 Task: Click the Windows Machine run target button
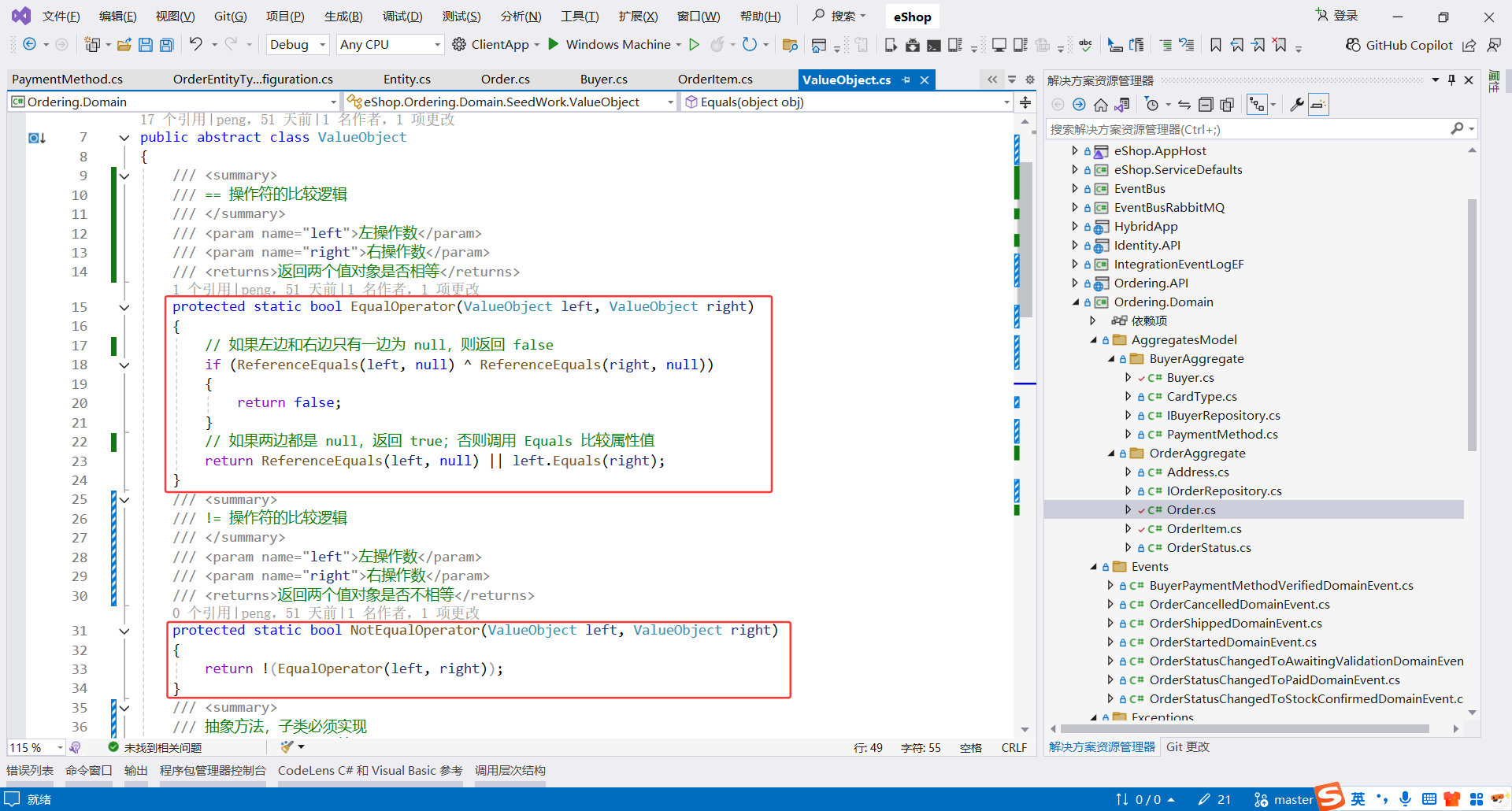coord(618,45)
